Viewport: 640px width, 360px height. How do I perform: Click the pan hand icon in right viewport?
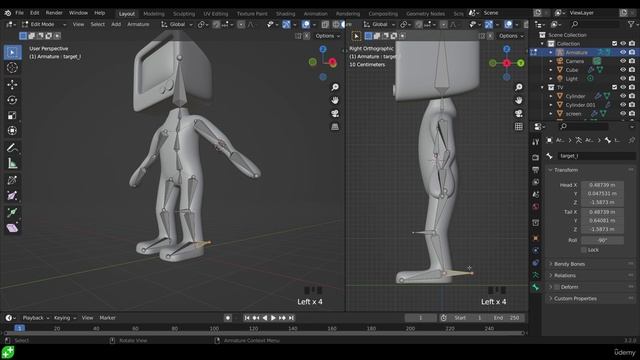click(519, 100)
